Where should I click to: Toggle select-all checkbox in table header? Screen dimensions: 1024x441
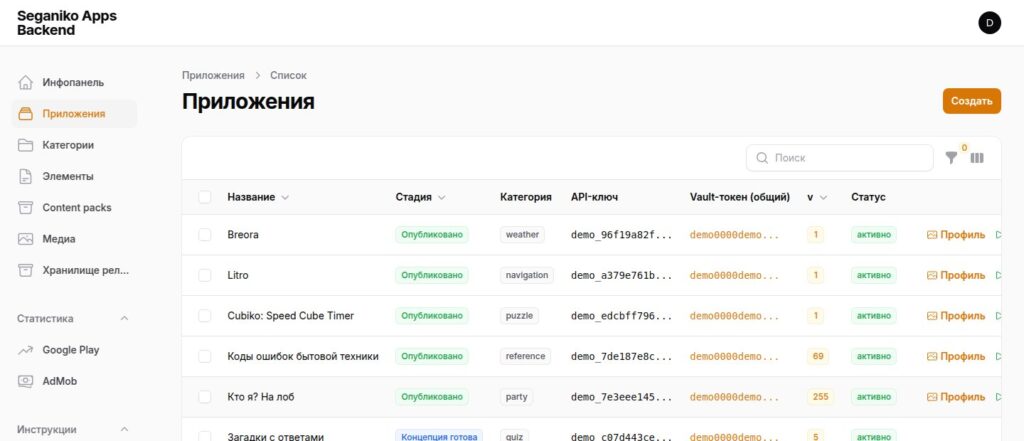[205, 197]
